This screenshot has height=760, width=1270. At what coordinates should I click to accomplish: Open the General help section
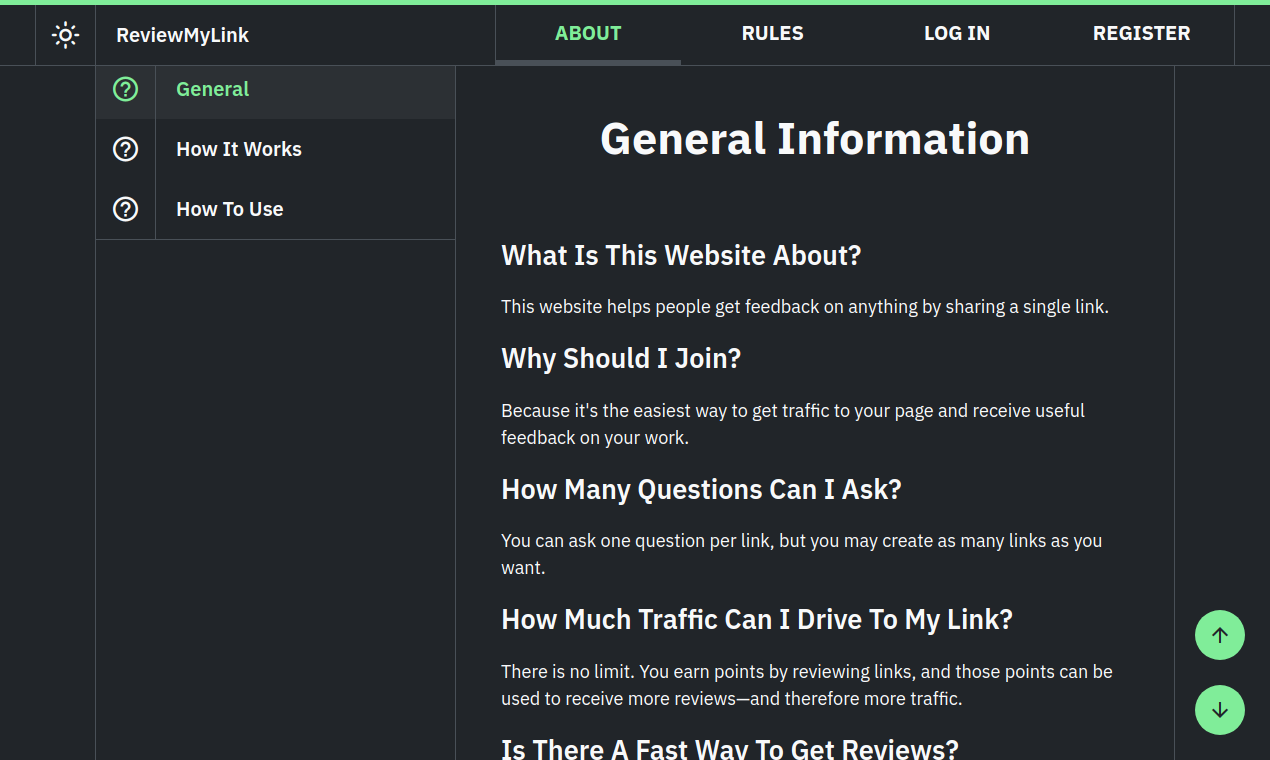212,89
